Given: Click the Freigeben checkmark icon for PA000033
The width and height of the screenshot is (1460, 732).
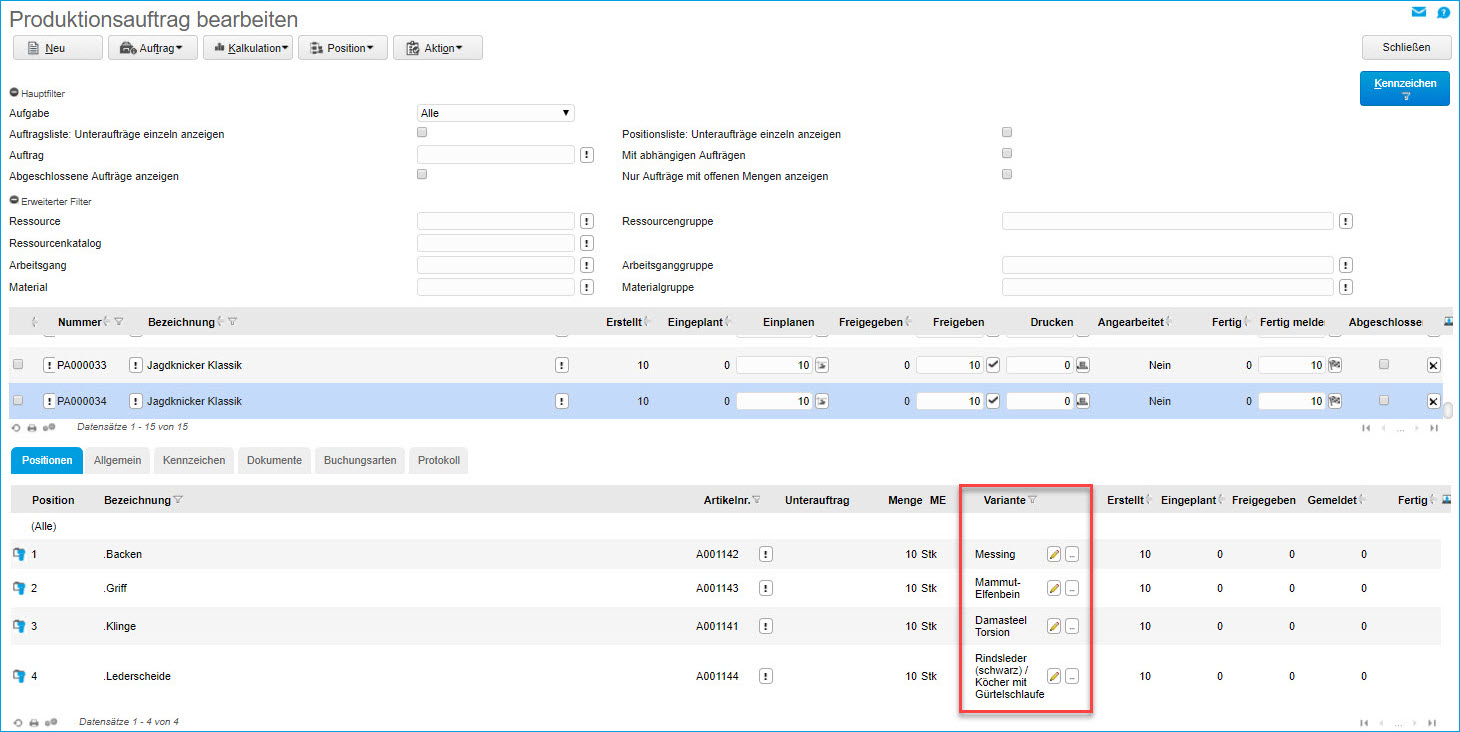Looking at the screenshot, I should click(x=993, y=365).
